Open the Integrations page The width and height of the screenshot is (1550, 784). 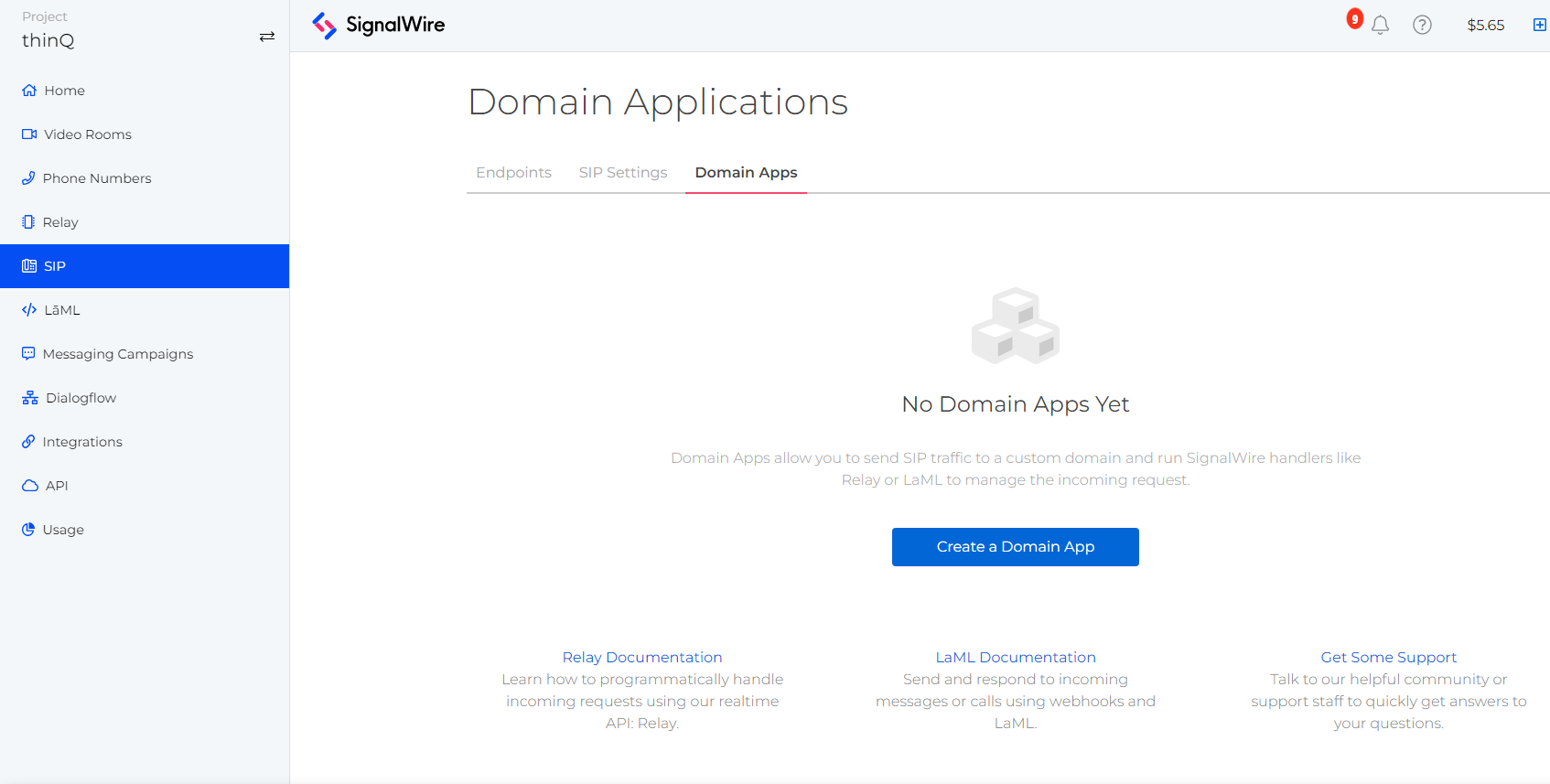(82, 442)
